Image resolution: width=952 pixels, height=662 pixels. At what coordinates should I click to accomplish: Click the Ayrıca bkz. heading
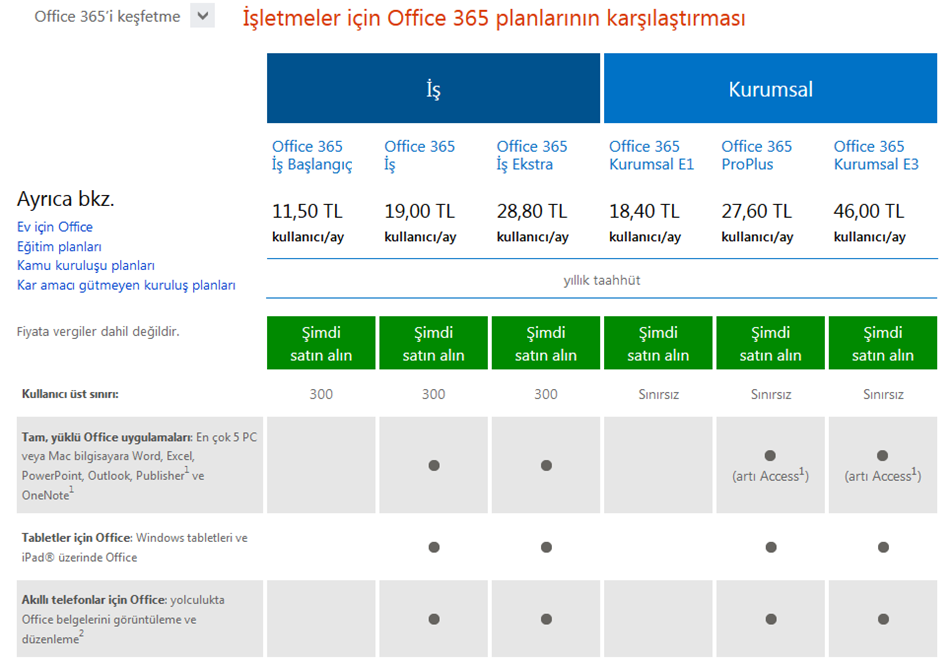click(66, 199)
